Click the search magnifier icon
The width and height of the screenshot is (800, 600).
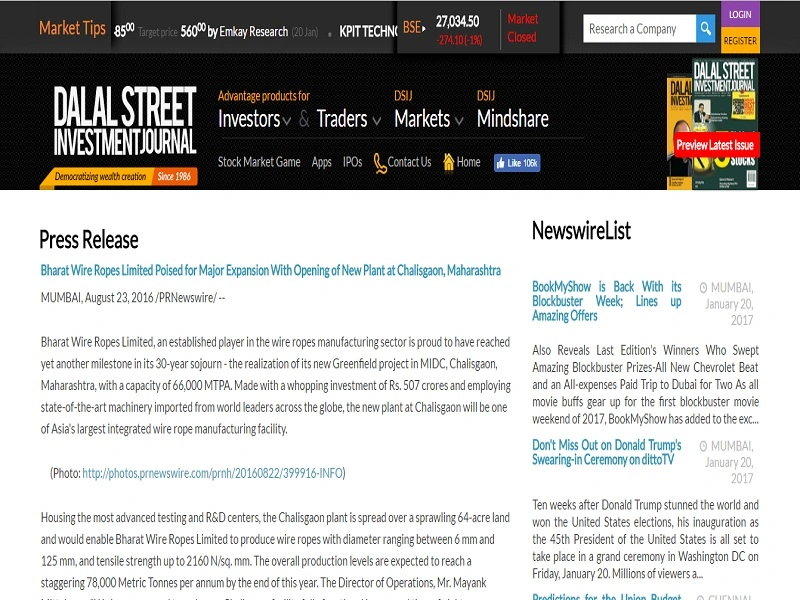(x=706, y=29)
